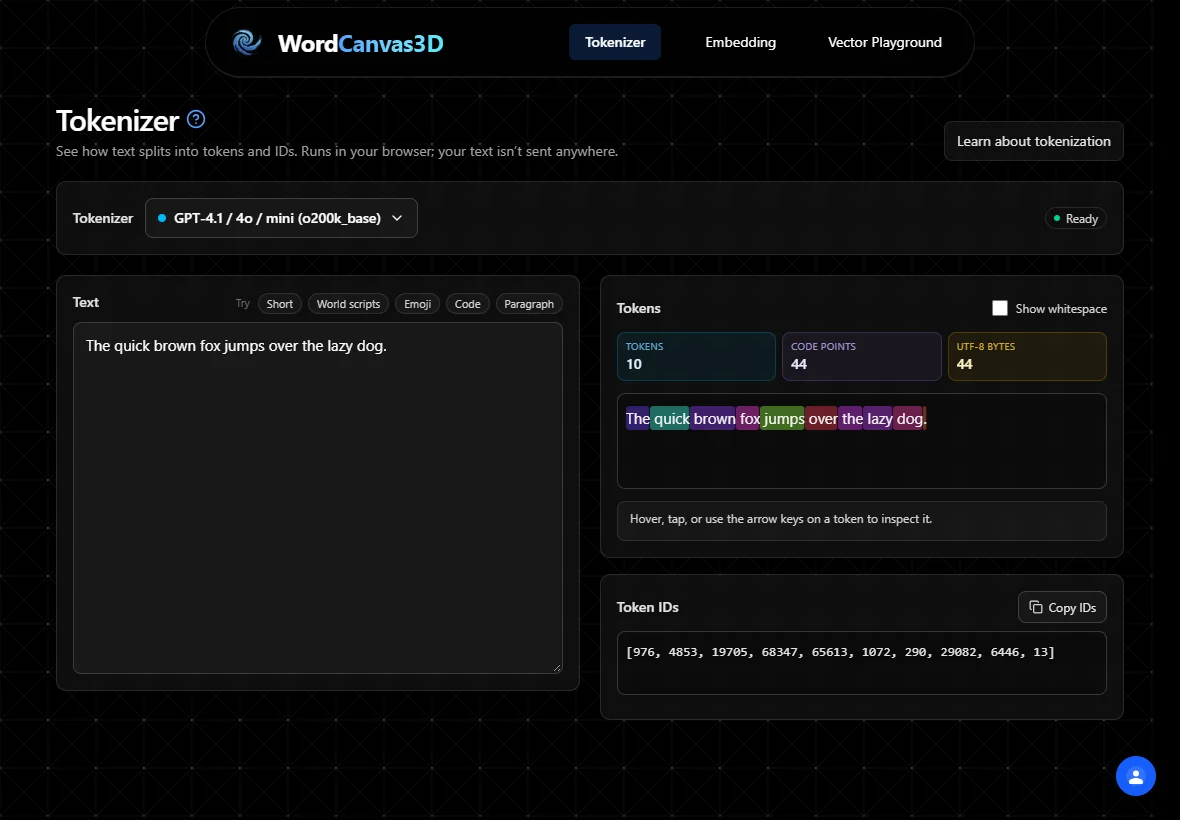The height and width of the screenshot is (820, 1180).
Task: Open the tokenizer model dropdown
Action: click(x=281, y=218)
